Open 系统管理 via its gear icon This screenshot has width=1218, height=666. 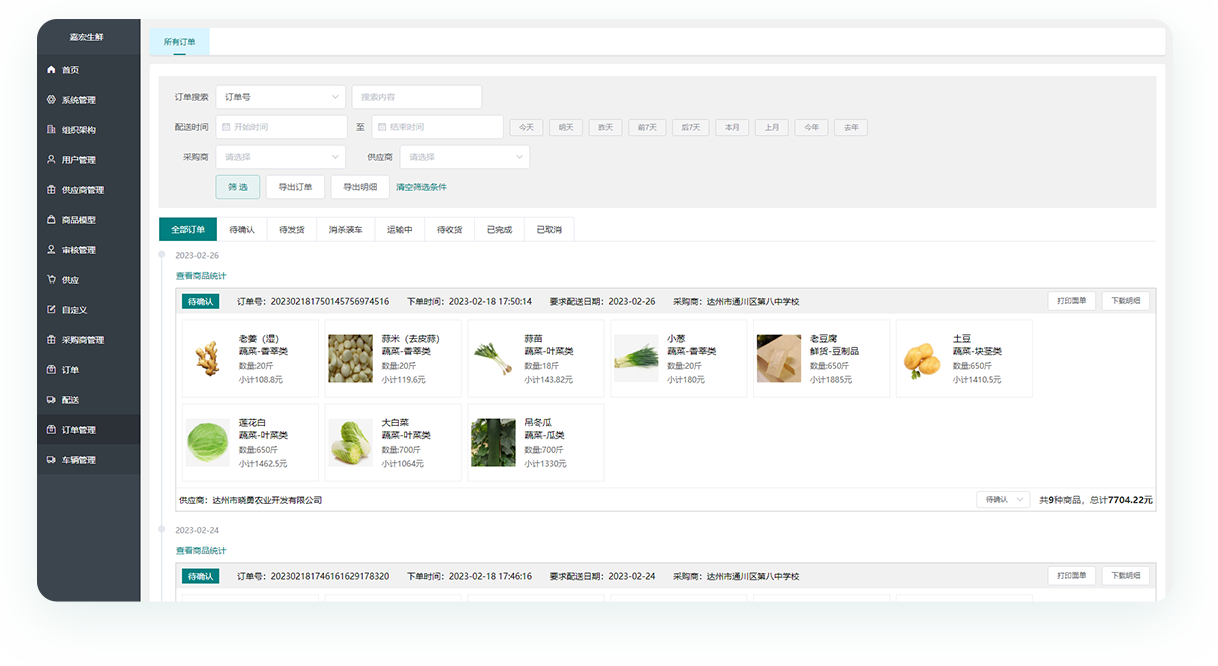click(x=51, y=100)
